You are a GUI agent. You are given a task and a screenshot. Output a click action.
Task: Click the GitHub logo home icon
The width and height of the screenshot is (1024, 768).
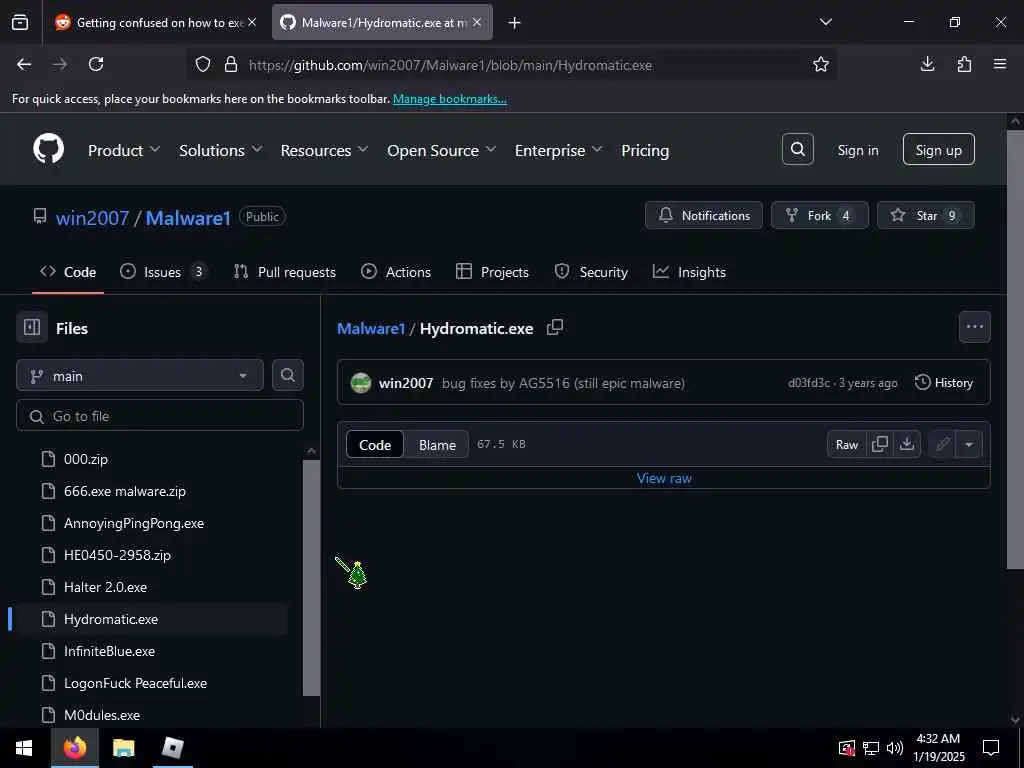[x=49, y=150]
